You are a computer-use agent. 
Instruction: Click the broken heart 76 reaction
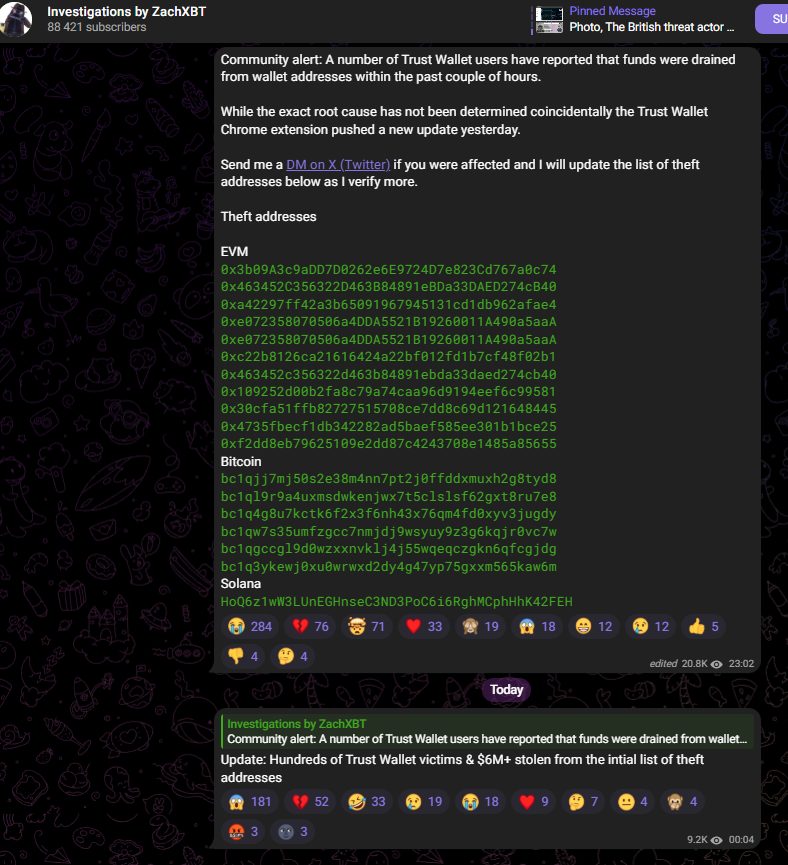coord(311,626)
